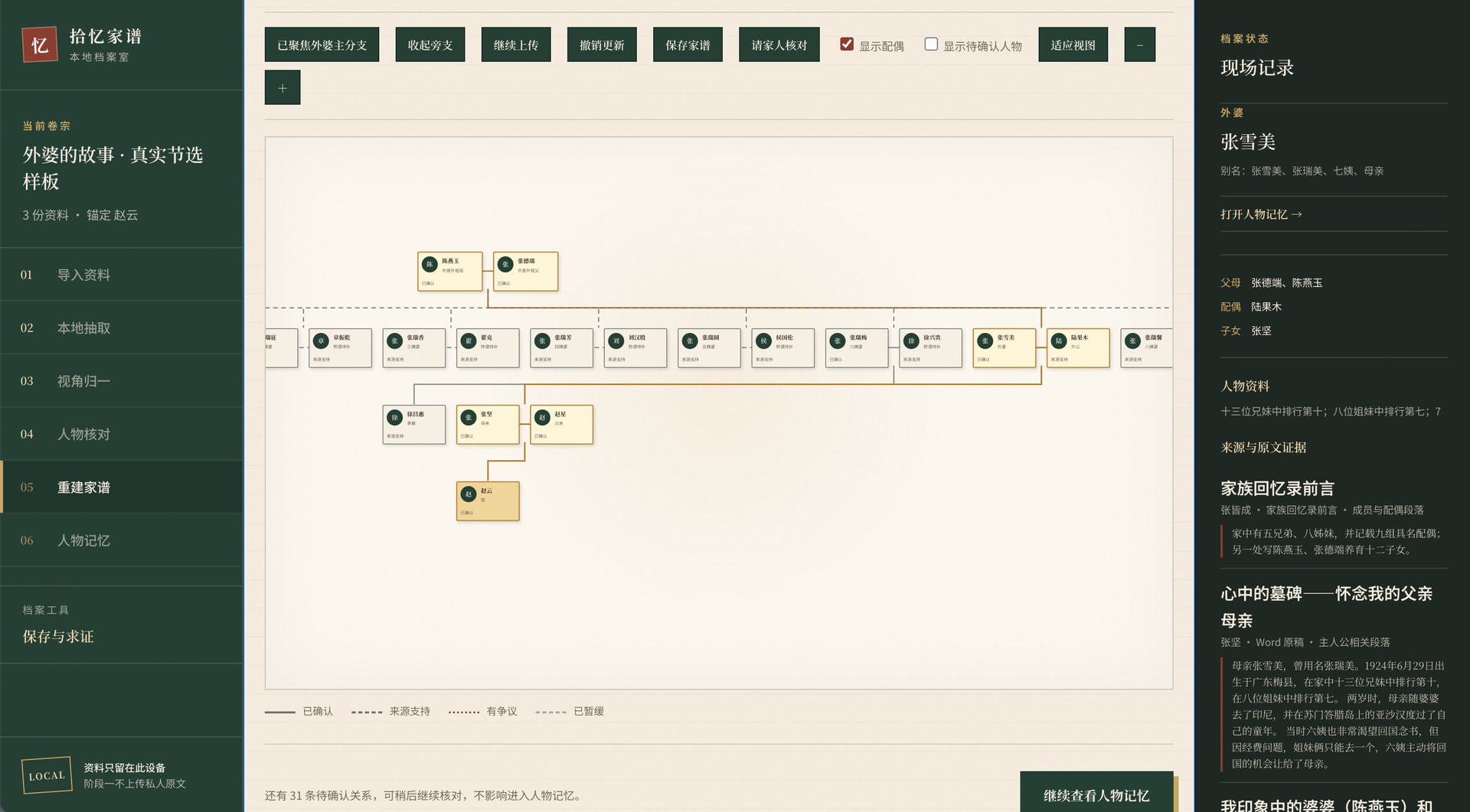1470x812 pixels.
Task: Select the 张雪美 node in the tree
Action: coord(1004,348)
